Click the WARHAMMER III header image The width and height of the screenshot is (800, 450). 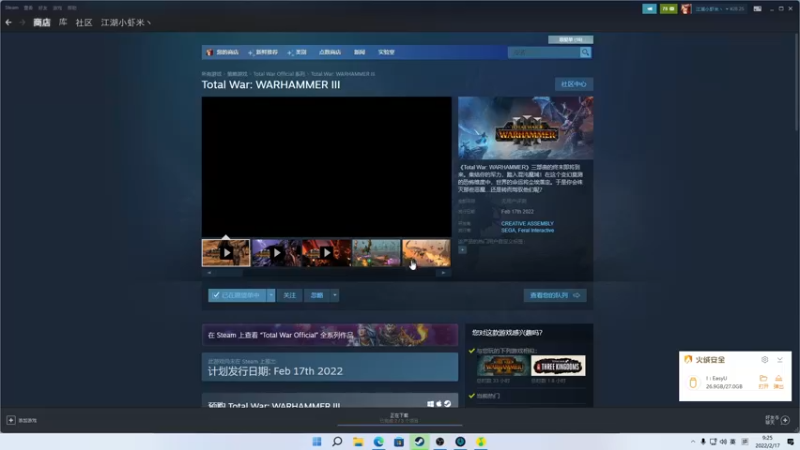click(526, 128)
